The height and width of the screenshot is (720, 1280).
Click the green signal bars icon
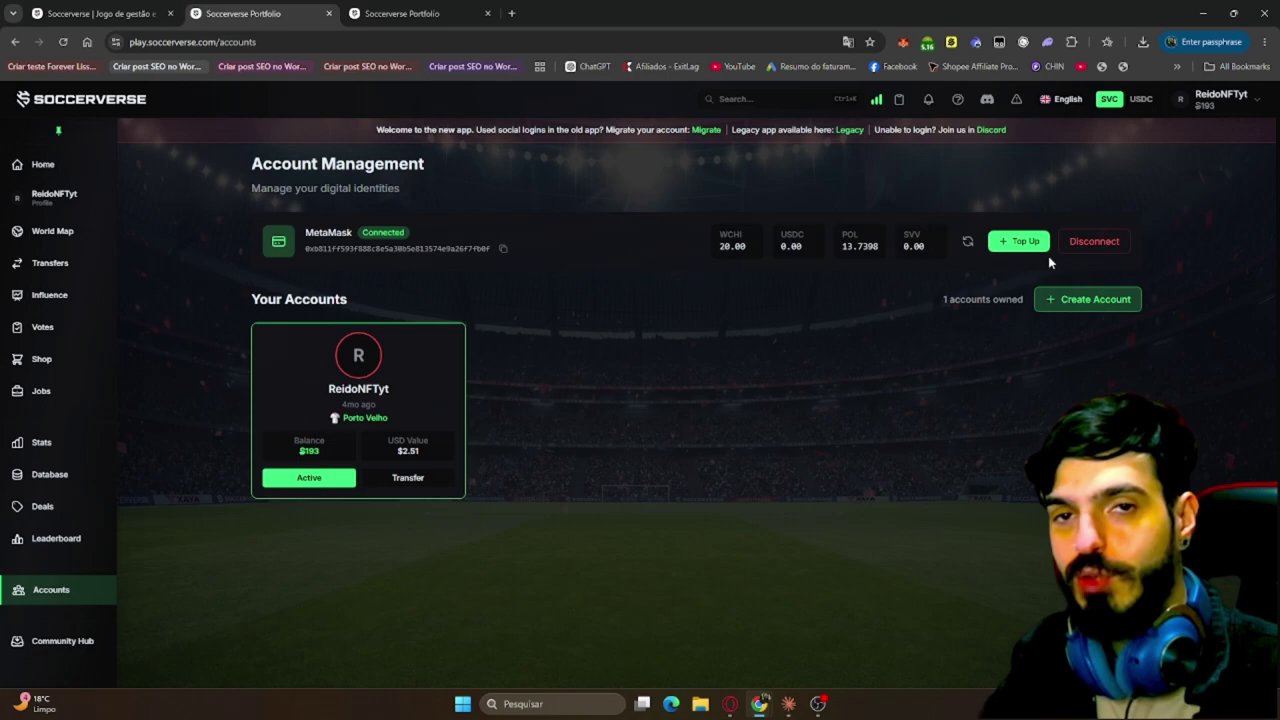(x=876, y=99)
